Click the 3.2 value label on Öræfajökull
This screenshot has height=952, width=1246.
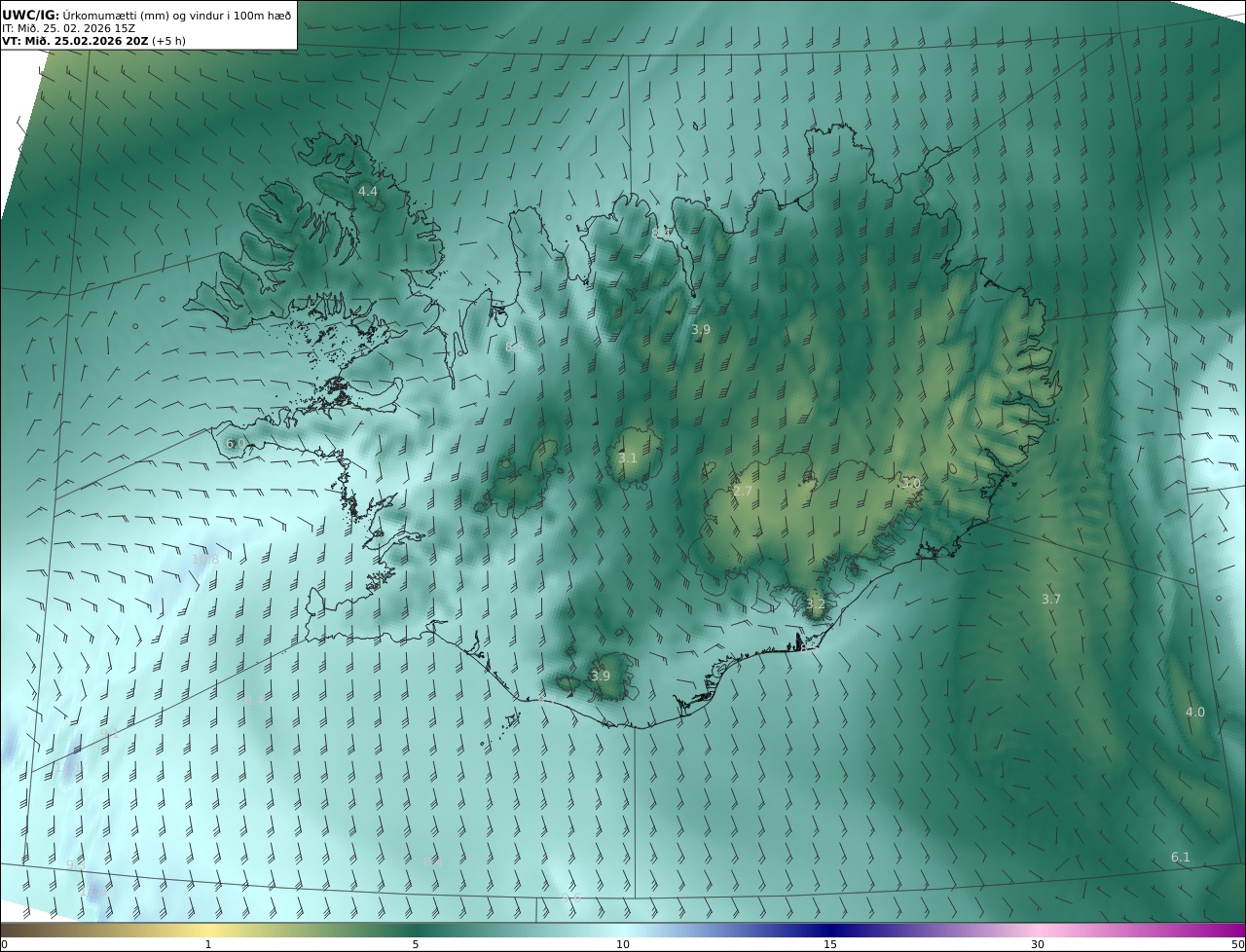[816, 604]
